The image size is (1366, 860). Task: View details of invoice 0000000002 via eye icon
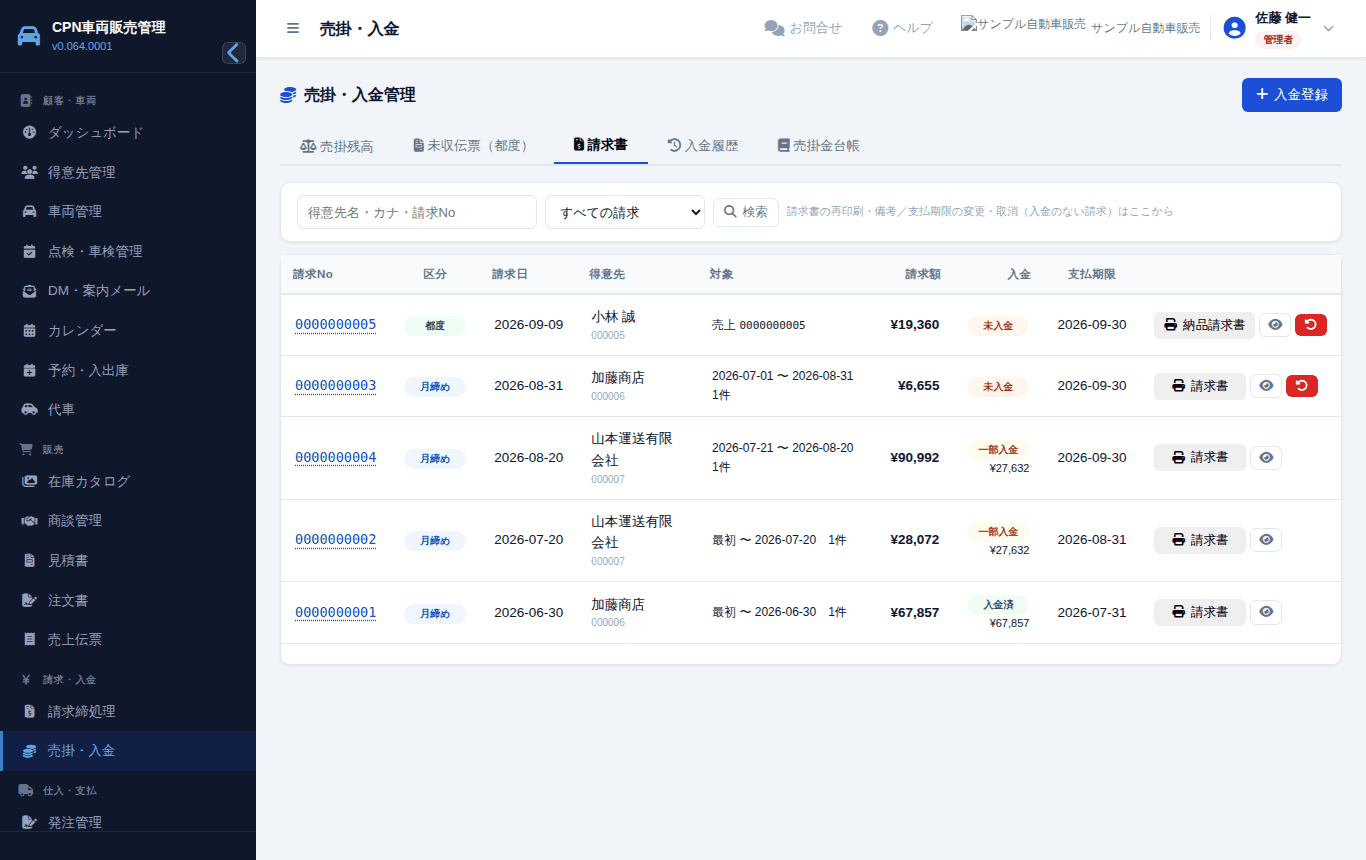click(x=1266, y=540)
